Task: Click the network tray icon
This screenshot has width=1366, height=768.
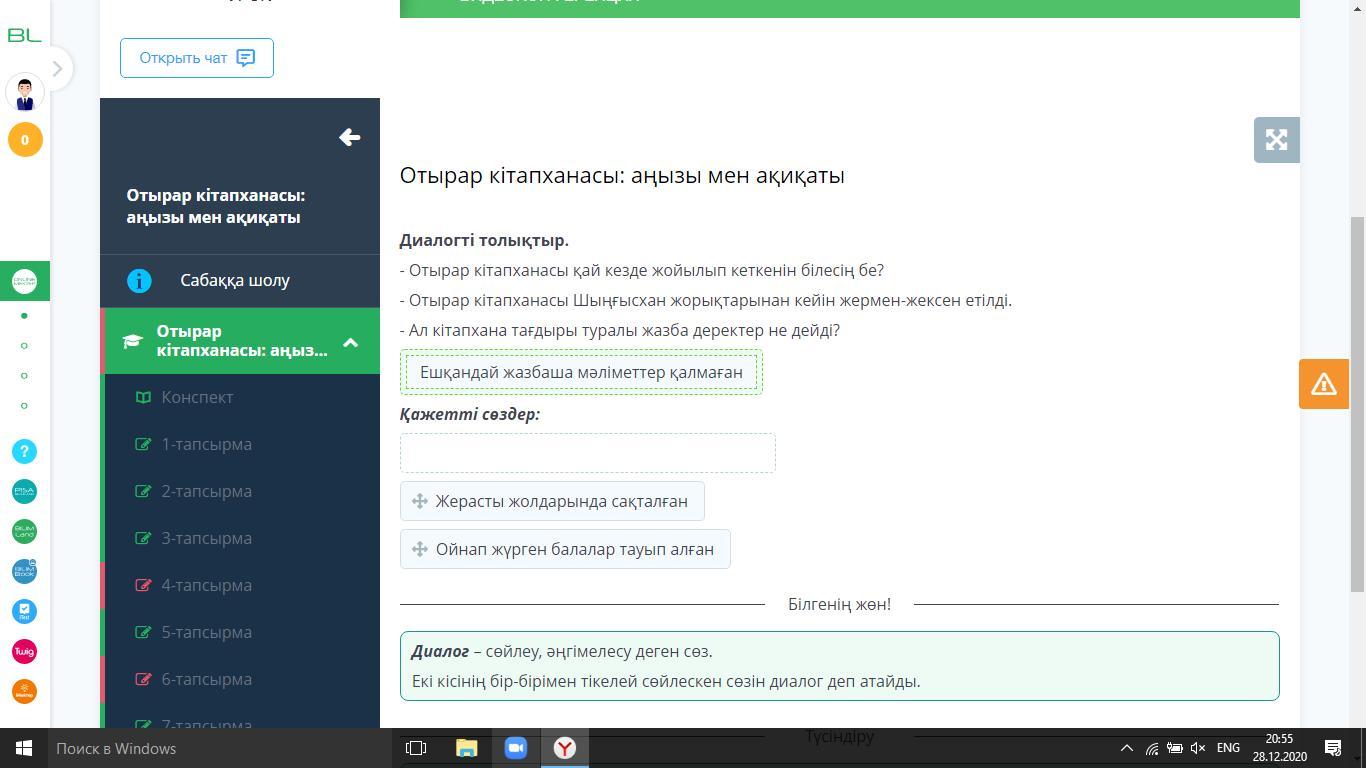Action: point(1152,748)
